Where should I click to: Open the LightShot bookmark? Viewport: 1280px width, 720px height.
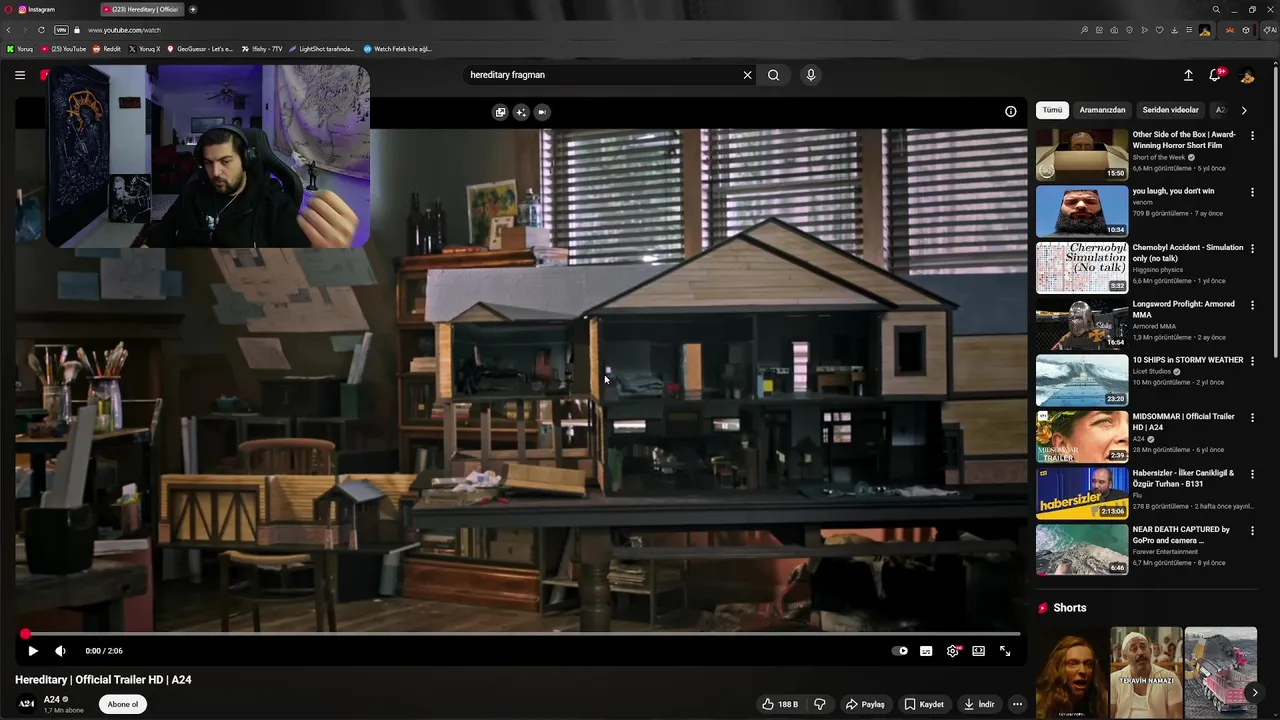tap(322, 49)
